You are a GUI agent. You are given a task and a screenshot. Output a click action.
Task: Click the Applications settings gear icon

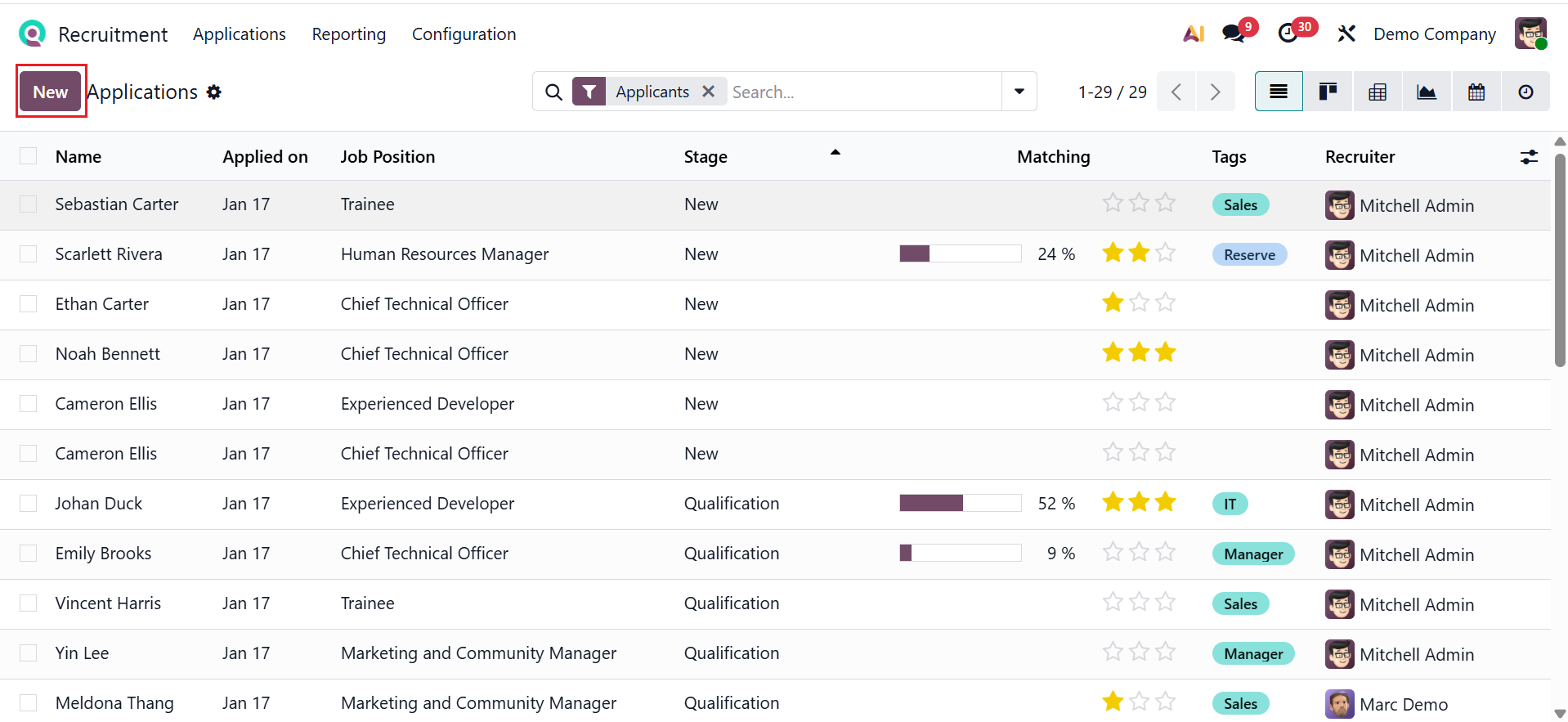tap(214, 92)
